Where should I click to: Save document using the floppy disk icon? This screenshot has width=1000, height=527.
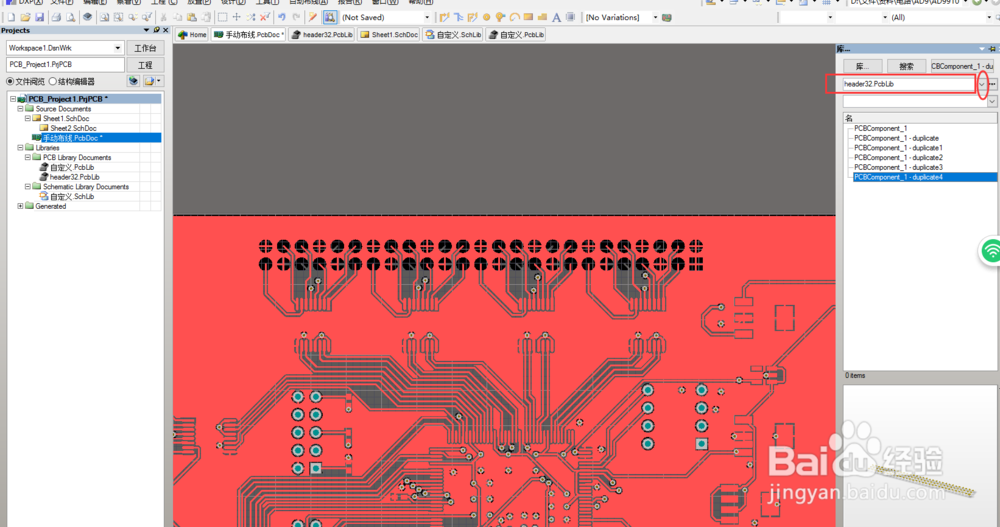40,17
